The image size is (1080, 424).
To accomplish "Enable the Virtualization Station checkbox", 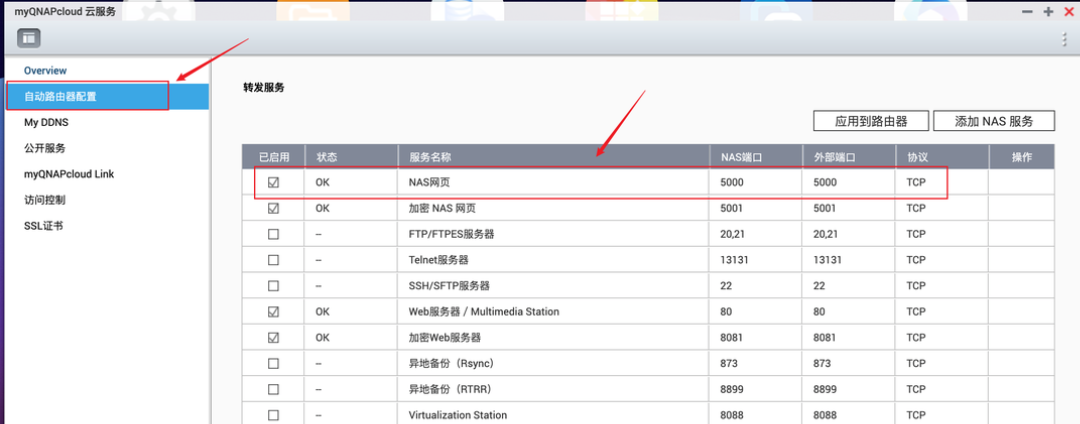I will [273, 415].
